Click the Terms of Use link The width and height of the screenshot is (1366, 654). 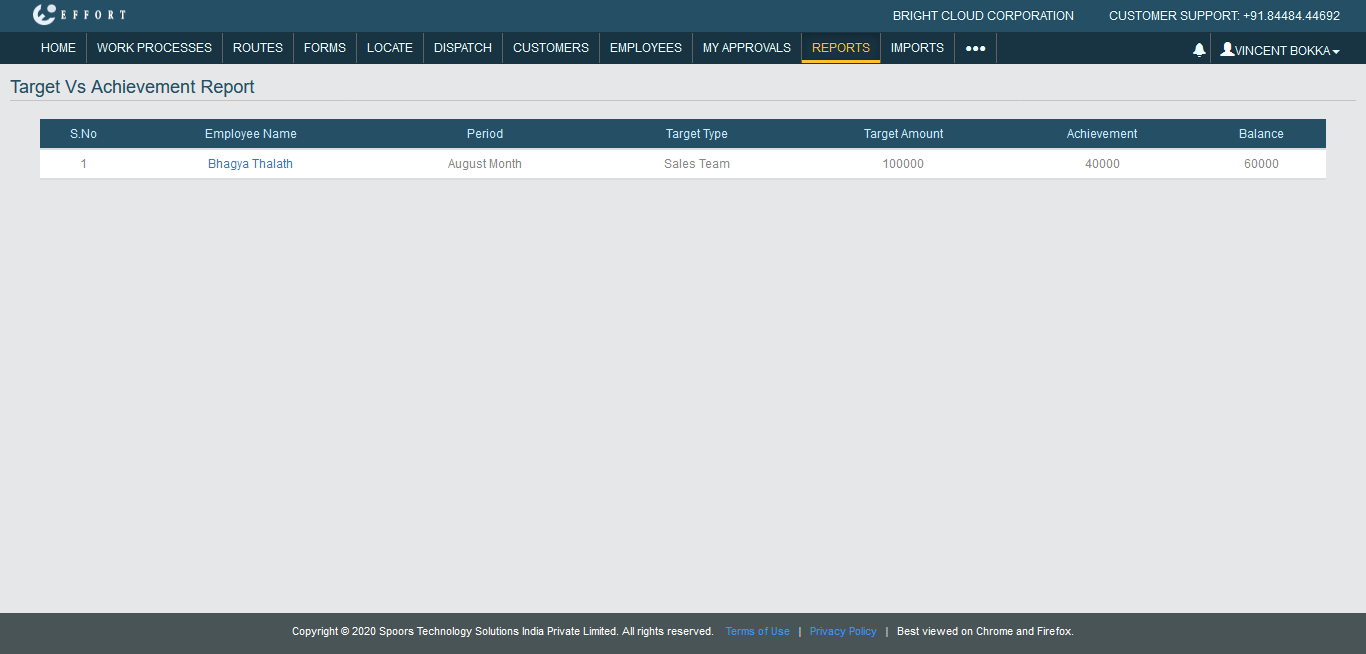[757, 632]
